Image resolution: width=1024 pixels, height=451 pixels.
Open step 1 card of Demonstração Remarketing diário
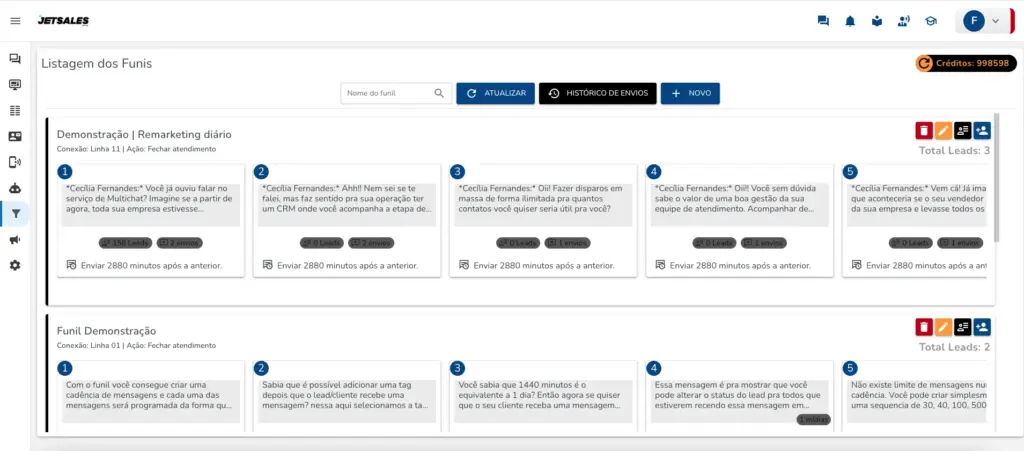tap(150, 220)
